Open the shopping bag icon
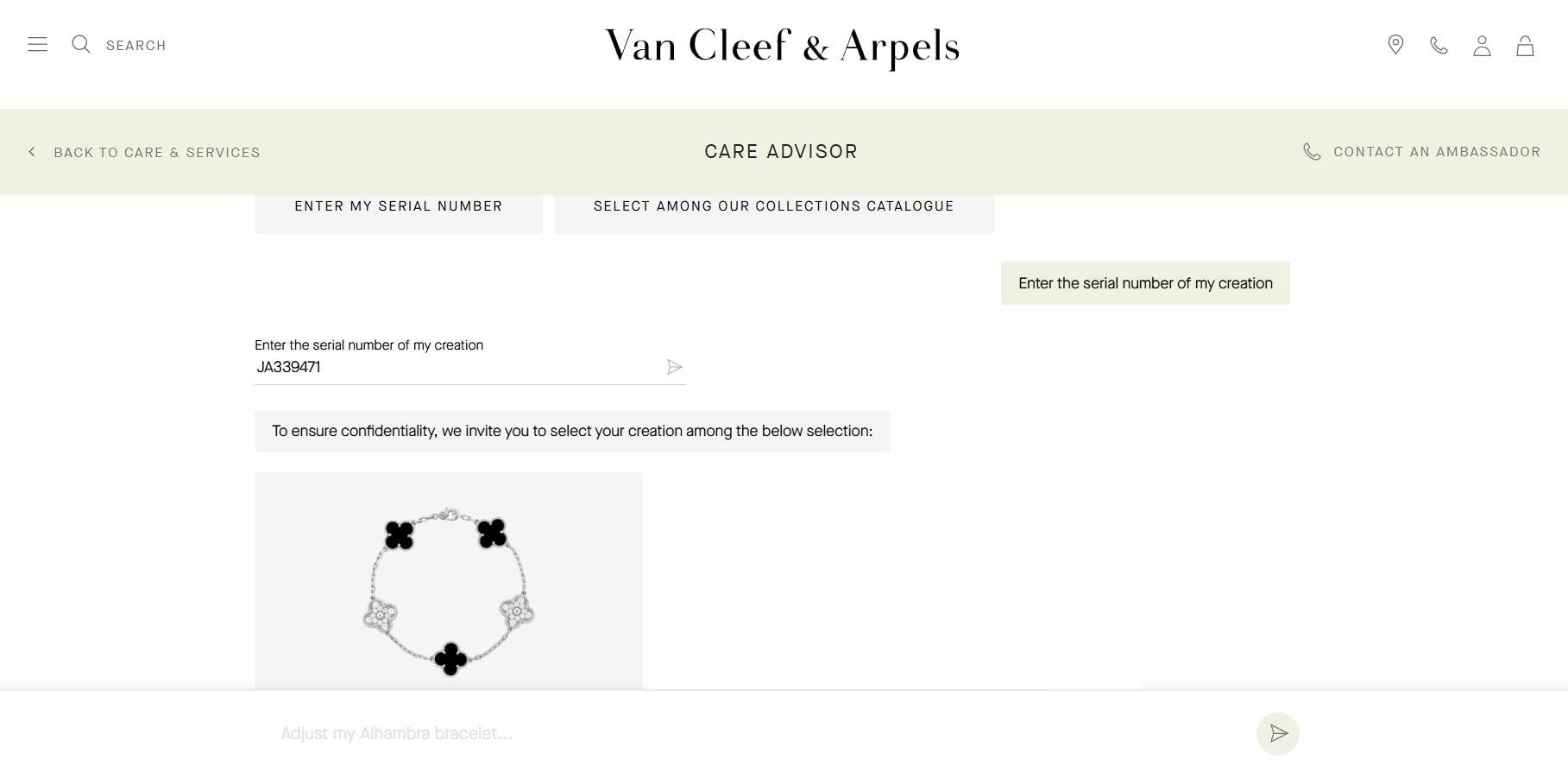1568x765 pixels. tap(1525, 46)
